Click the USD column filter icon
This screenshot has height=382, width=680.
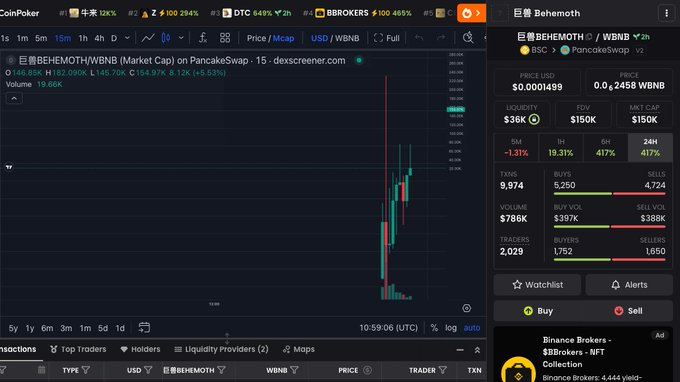tap(148, 370)
